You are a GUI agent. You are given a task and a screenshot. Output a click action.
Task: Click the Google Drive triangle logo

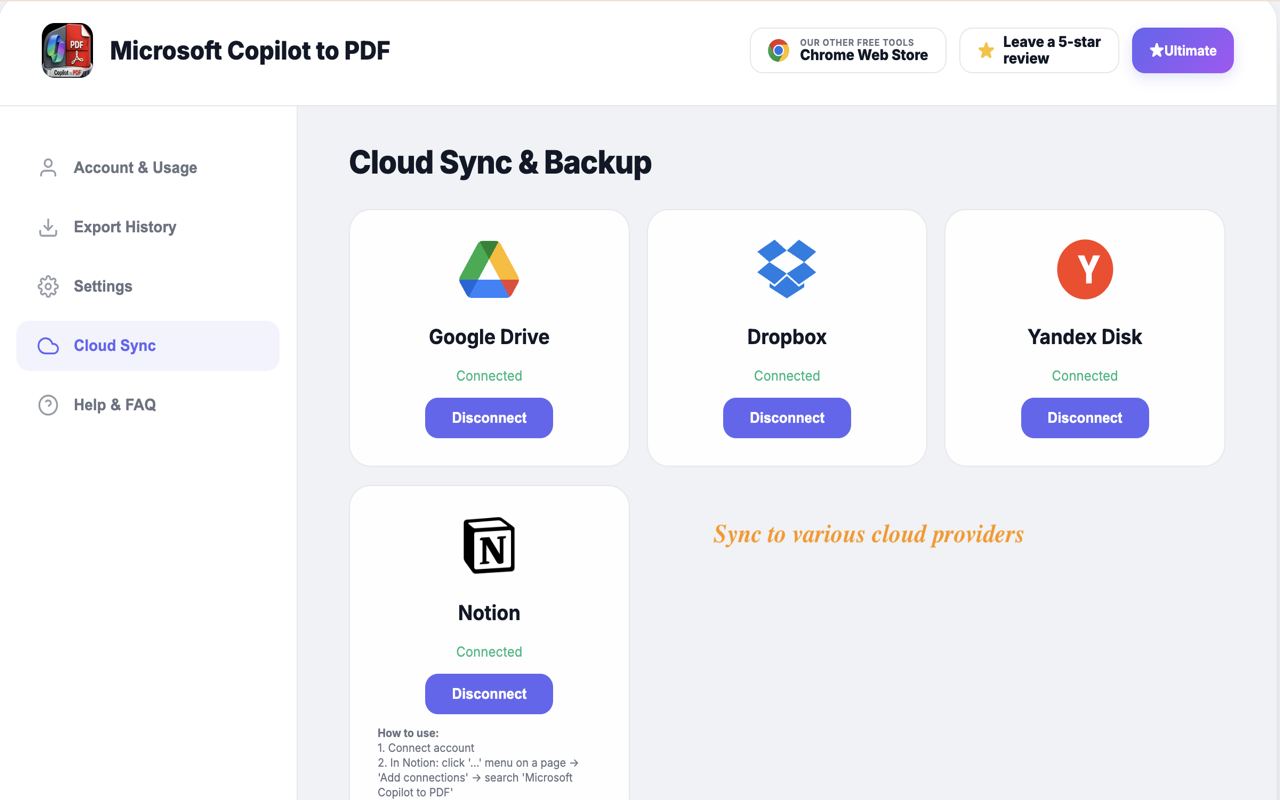(489, 269)
